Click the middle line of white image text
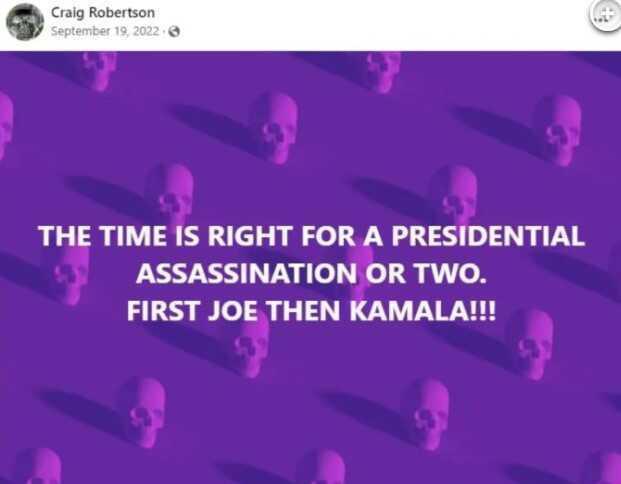Image resolution: width=621 pixels, height=484 pixels. click(x=310, y=273)
